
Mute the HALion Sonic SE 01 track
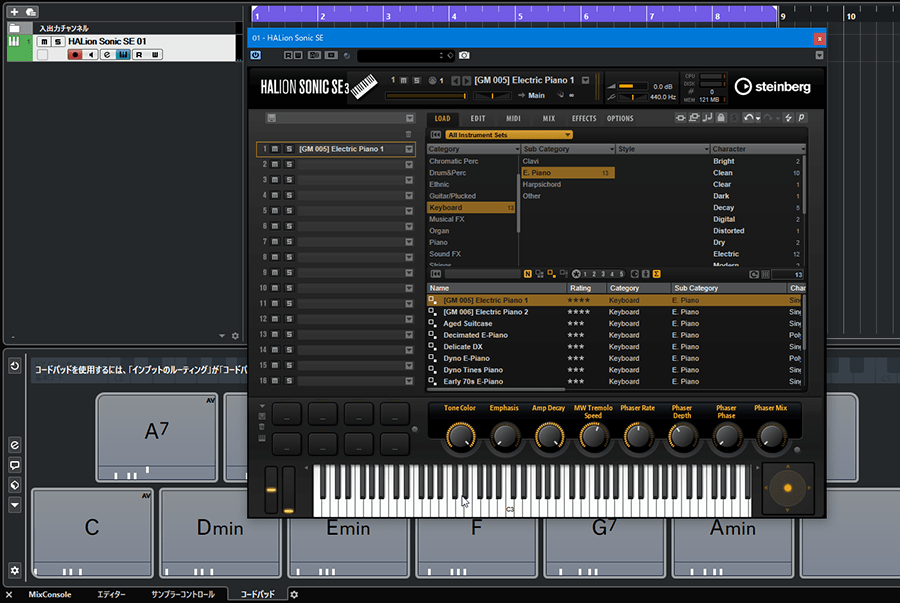tap(43, 42)
